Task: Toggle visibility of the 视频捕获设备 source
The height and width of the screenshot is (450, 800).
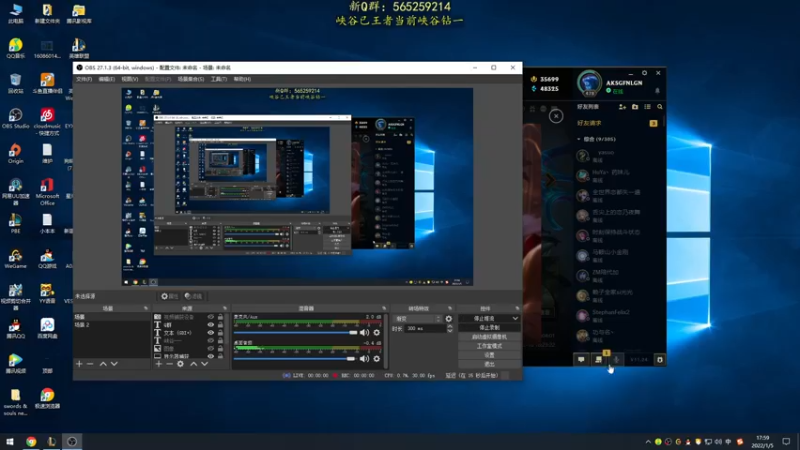Action: point(211,317)
